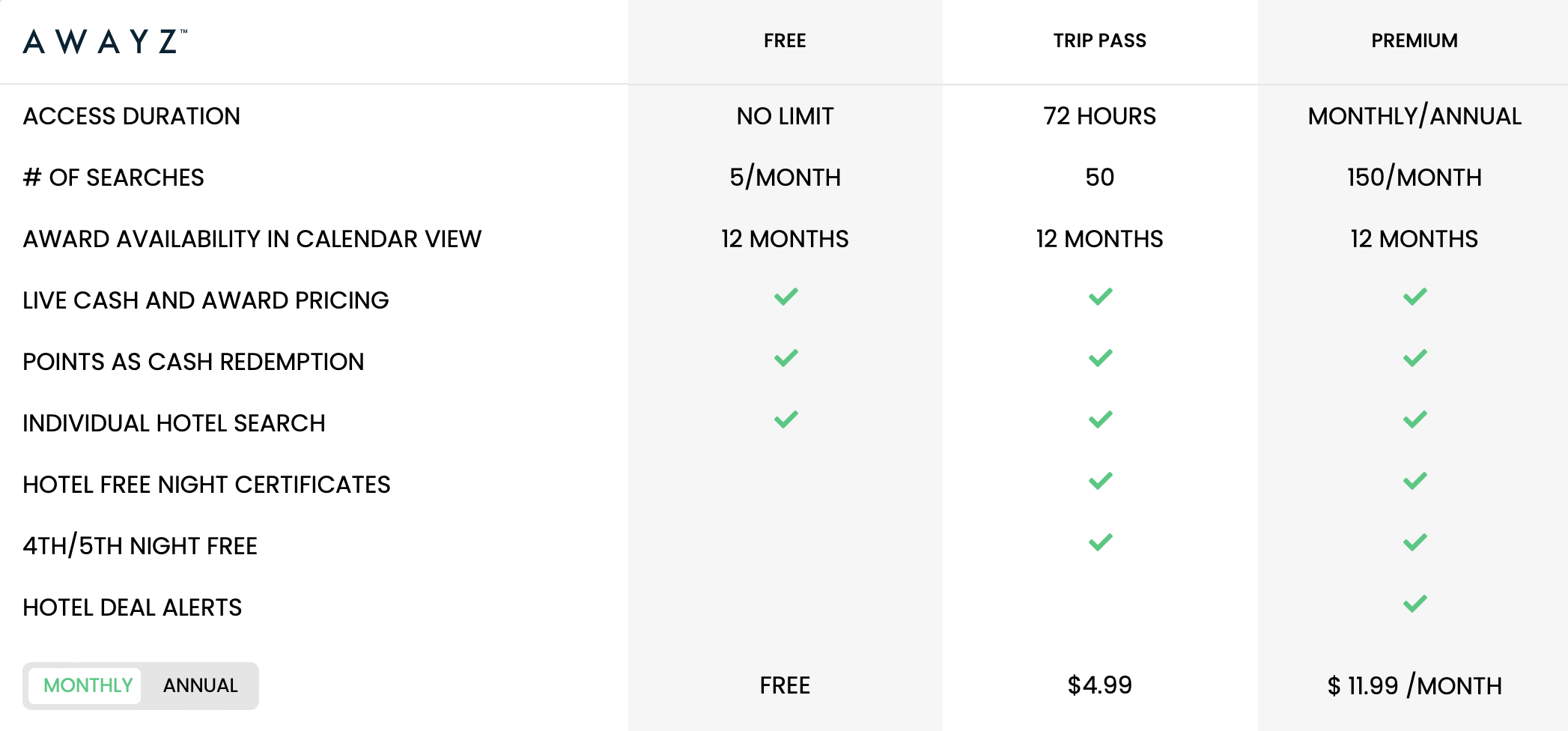
Task: Click Premium checkmark for Individual Hotel Search
Action: point(1415,419)
